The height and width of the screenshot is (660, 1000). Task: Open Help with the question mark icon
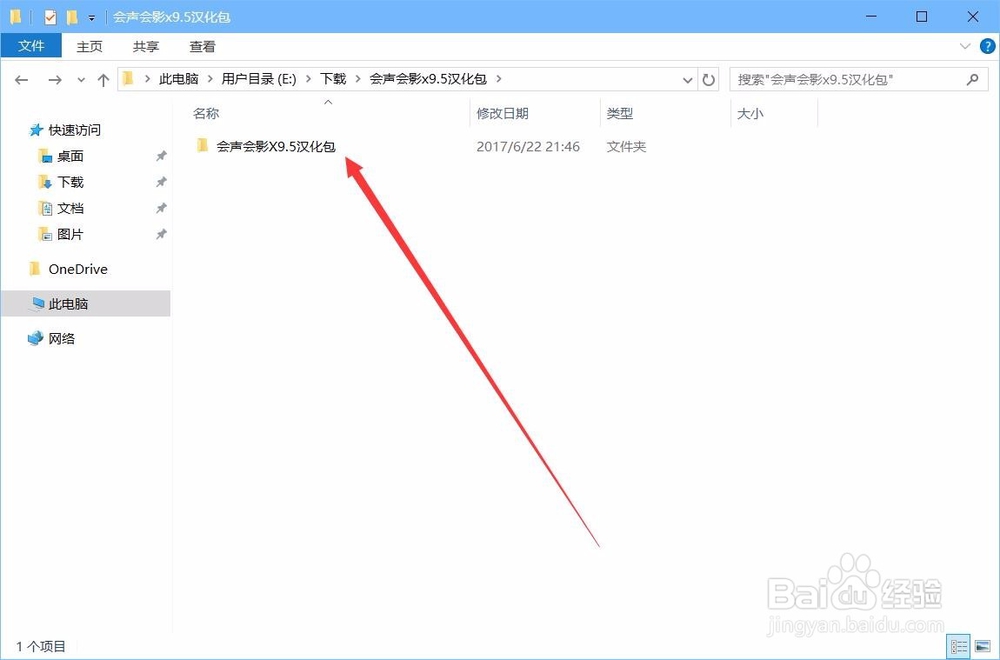tap(988, 46)
